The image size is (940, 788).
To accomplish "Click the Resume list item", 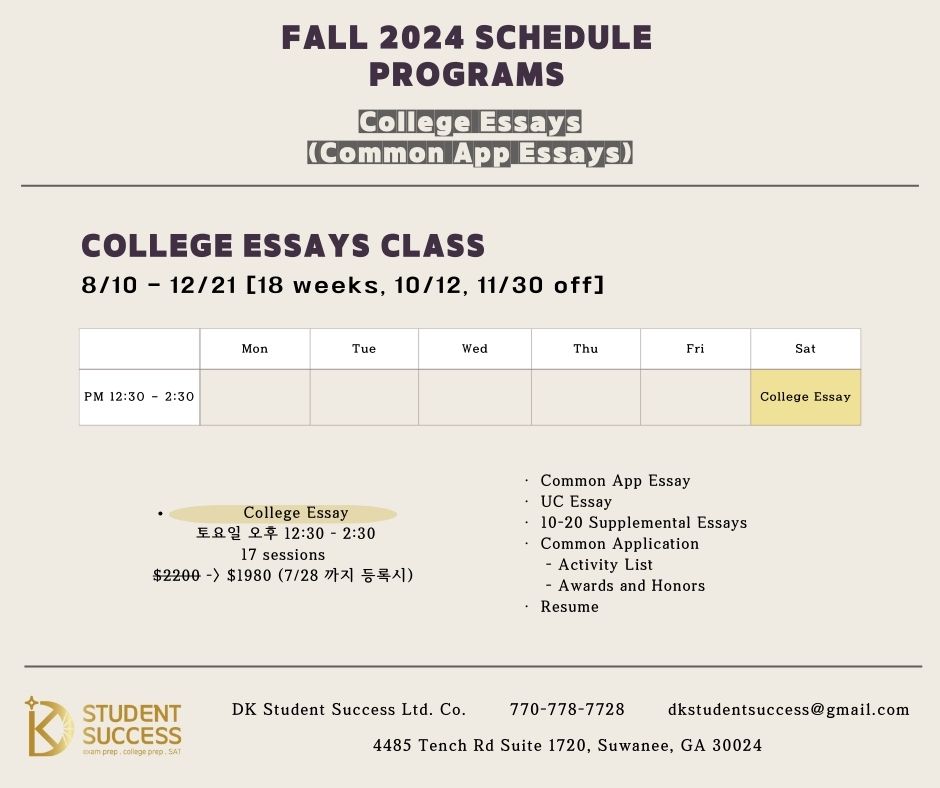I will coord(569,607).
